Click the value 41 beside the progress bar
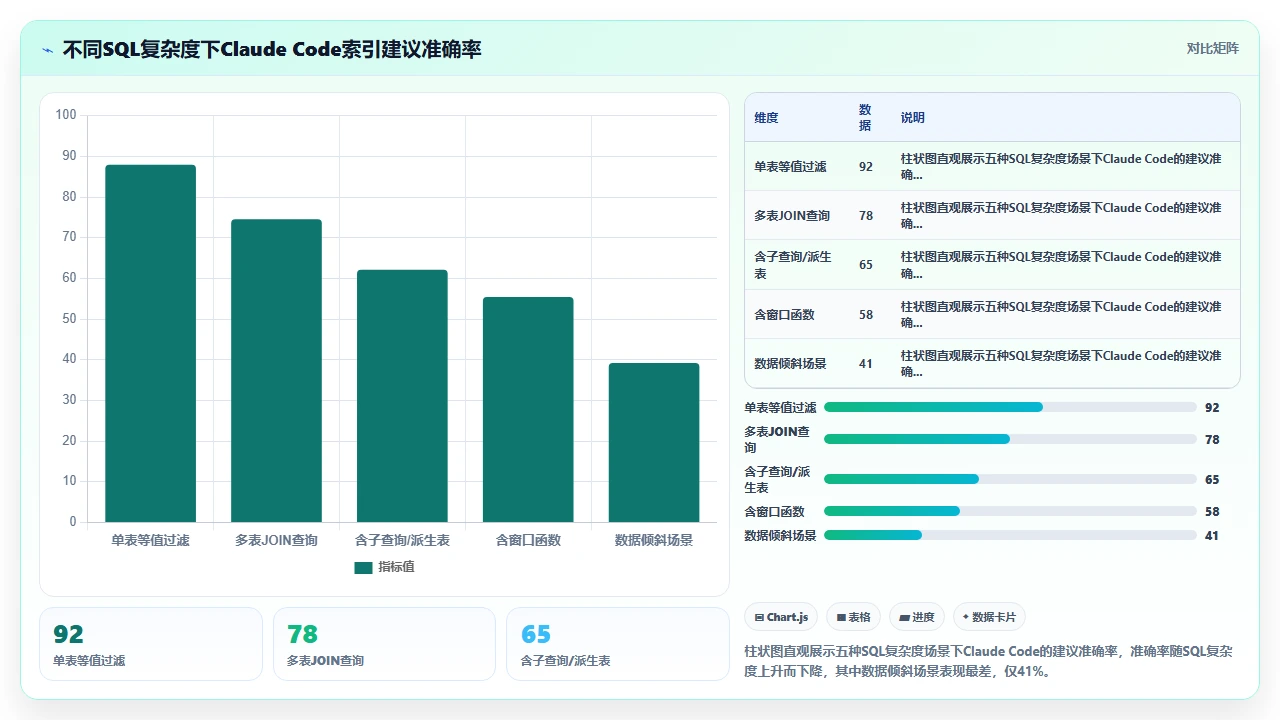1280x720 pixels. pos(1212,536)
